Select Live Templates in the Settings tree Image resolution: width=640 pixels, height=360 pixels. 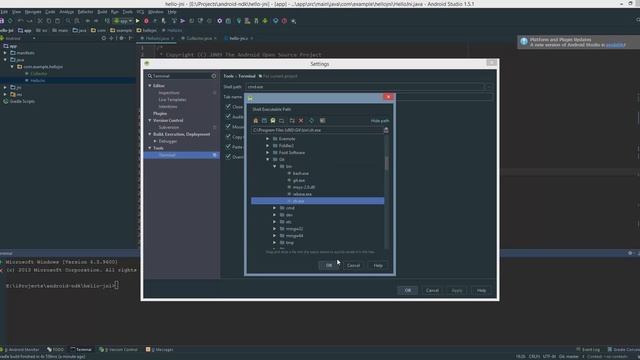point(172,100)
